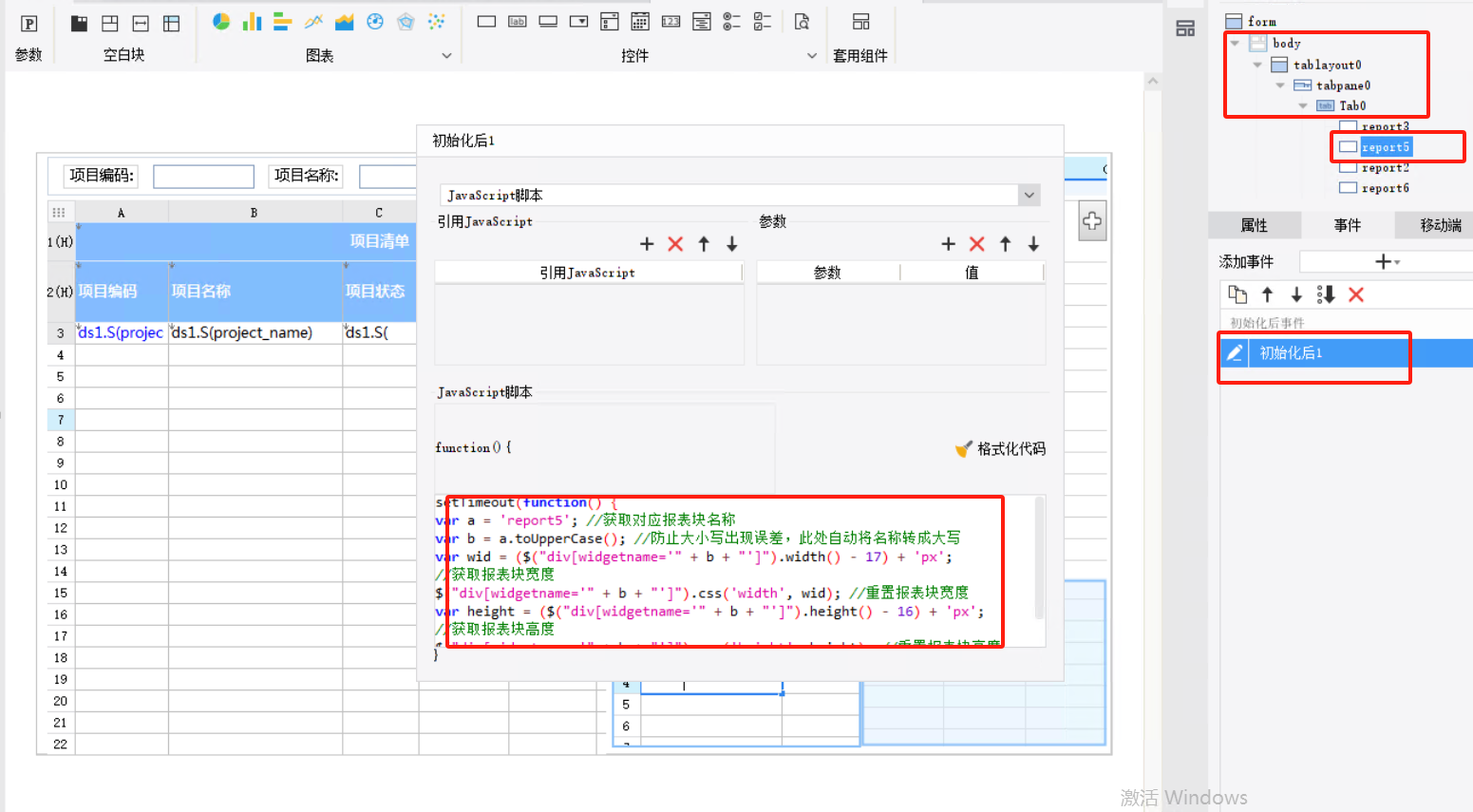
Task: Expand the 控件 widget gallery
Action: tap(812, 56)
